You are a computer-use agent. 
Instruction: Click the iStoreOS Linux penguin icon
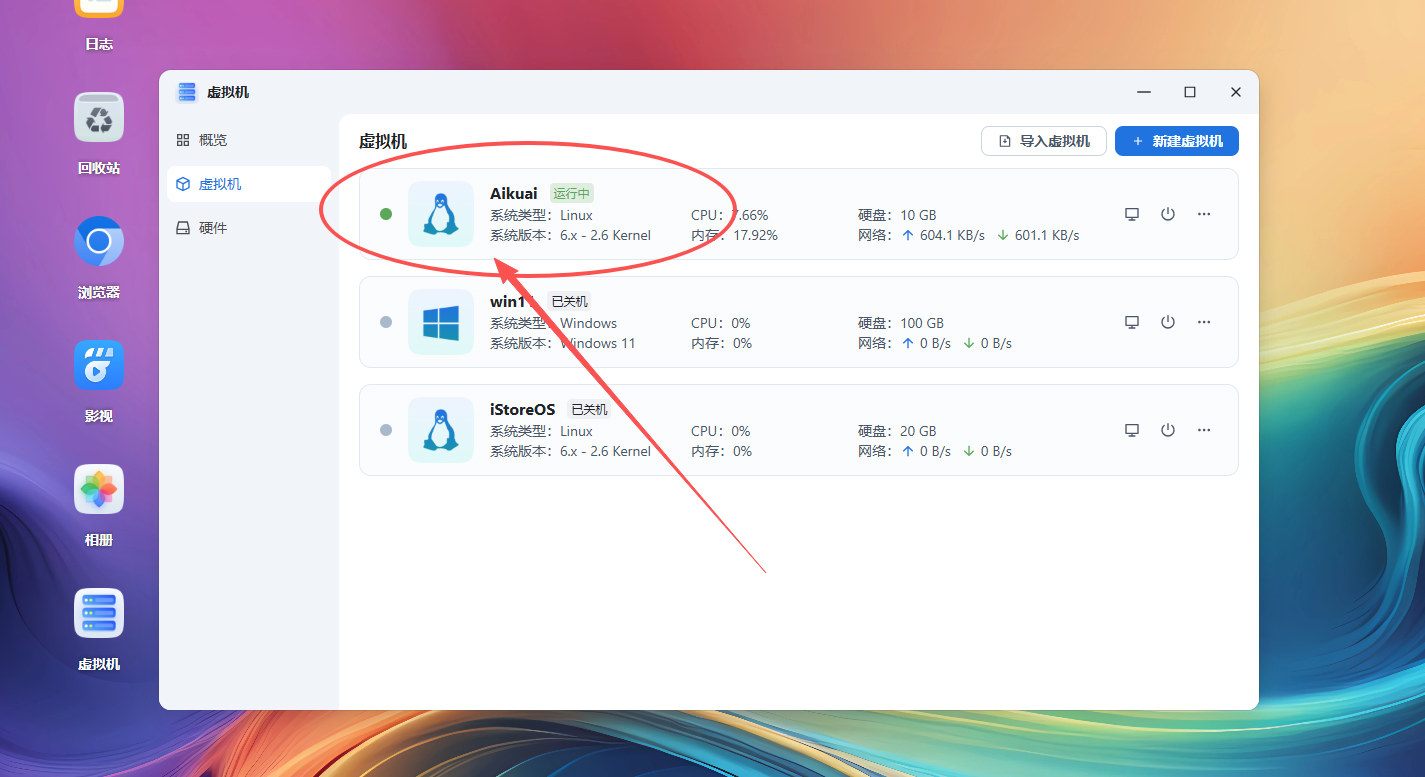[441, 430]
